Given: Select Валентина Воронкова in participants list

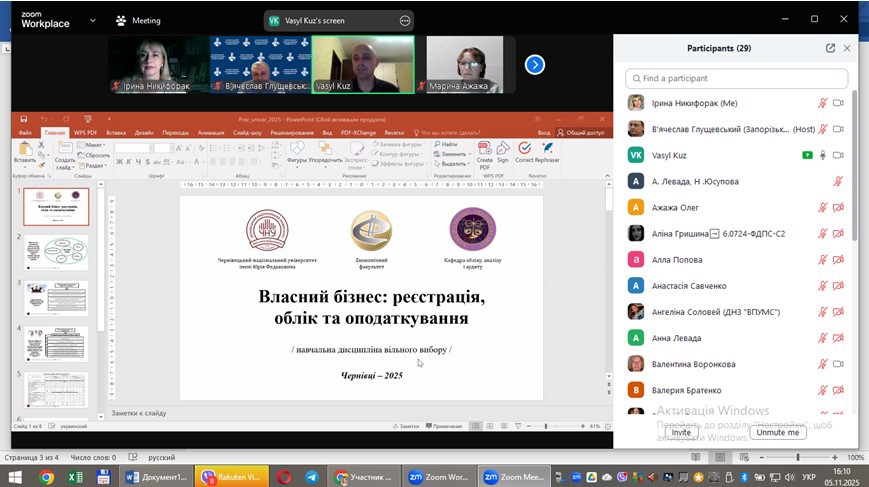Looking at the screenshot, I should click(x=693, y=364).
